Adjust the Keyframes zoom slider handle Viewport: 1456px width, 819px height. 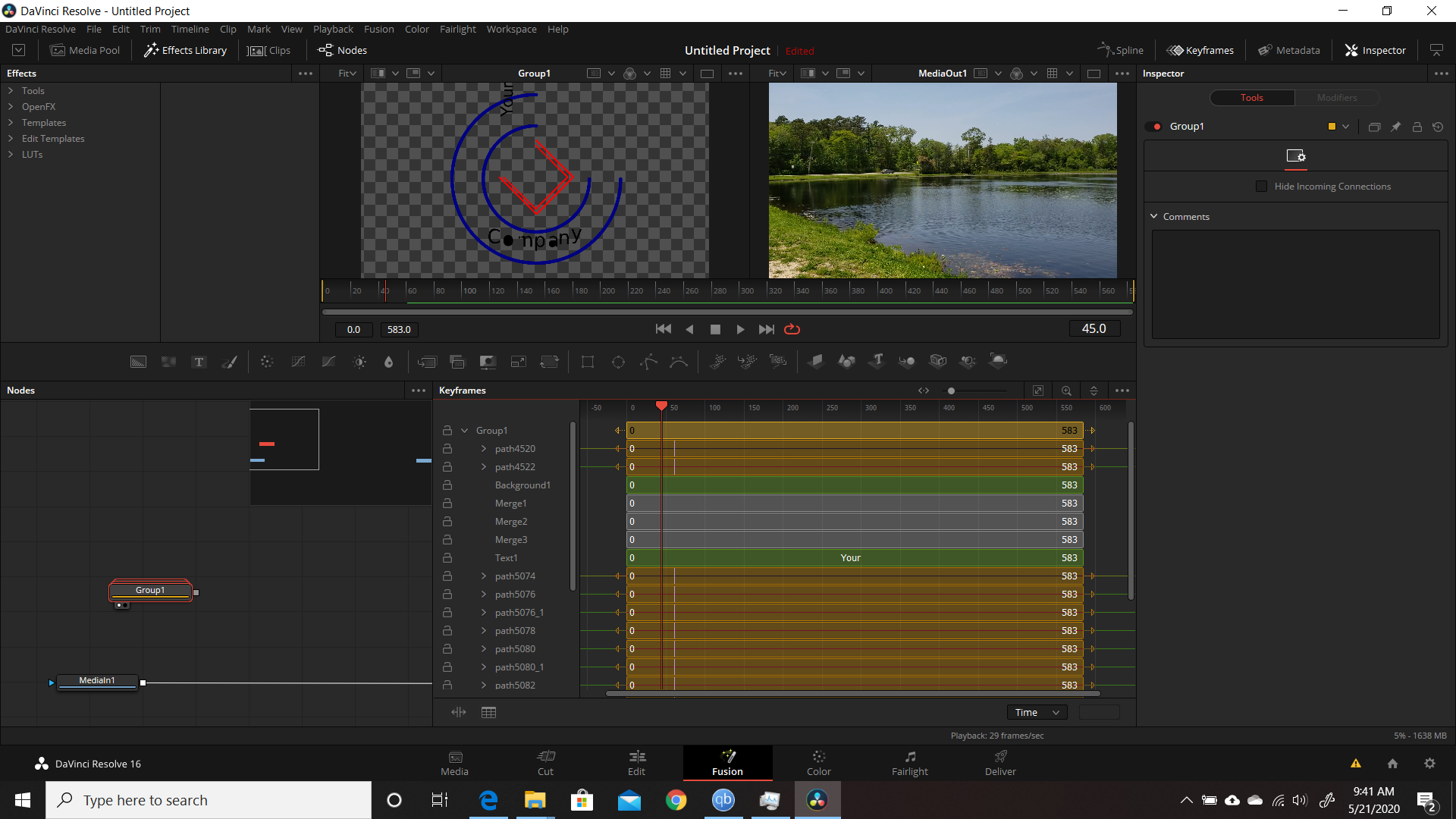[951, 391]
